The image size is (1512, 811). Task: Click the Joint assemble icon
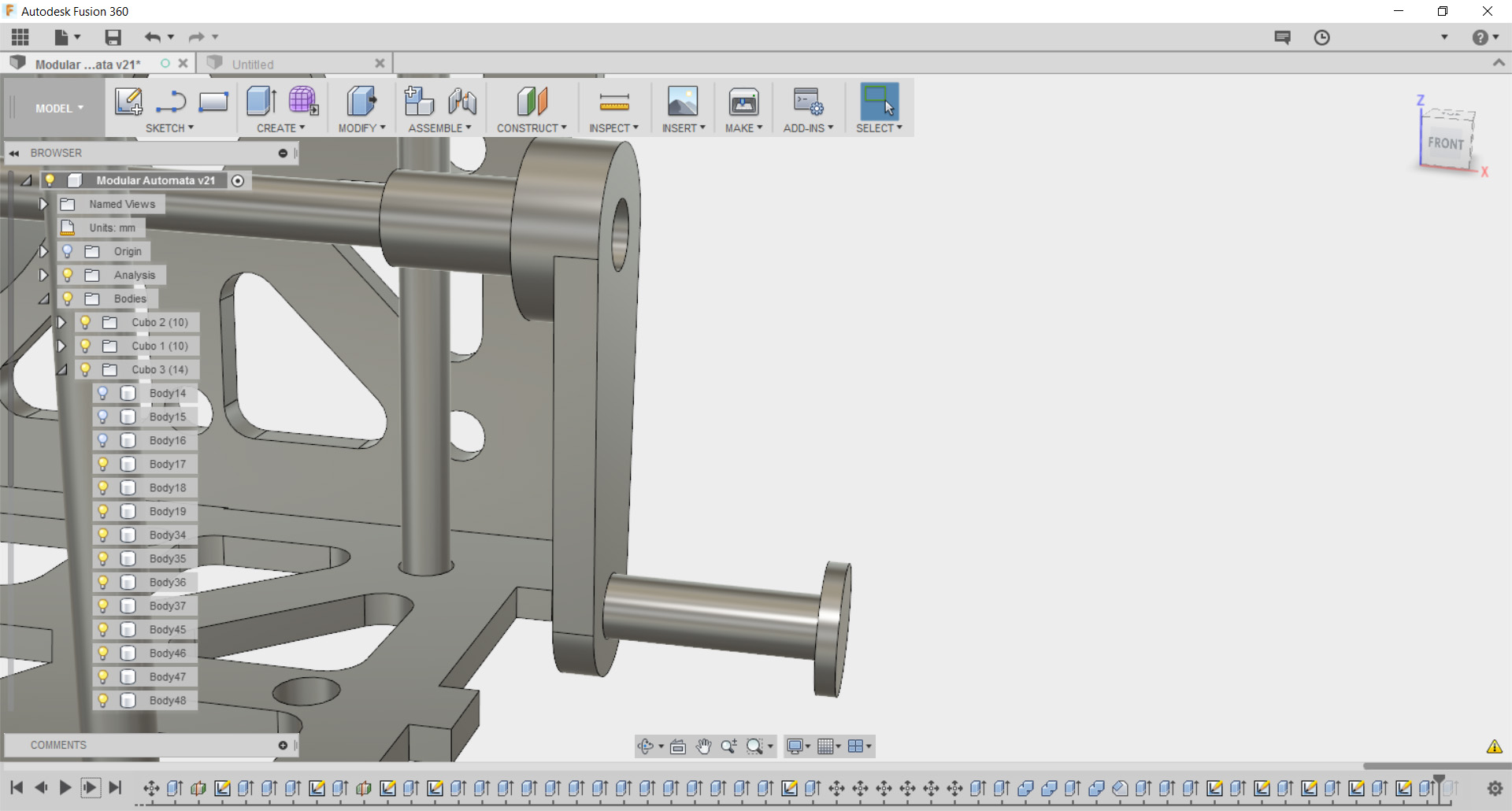coord(462,102)
